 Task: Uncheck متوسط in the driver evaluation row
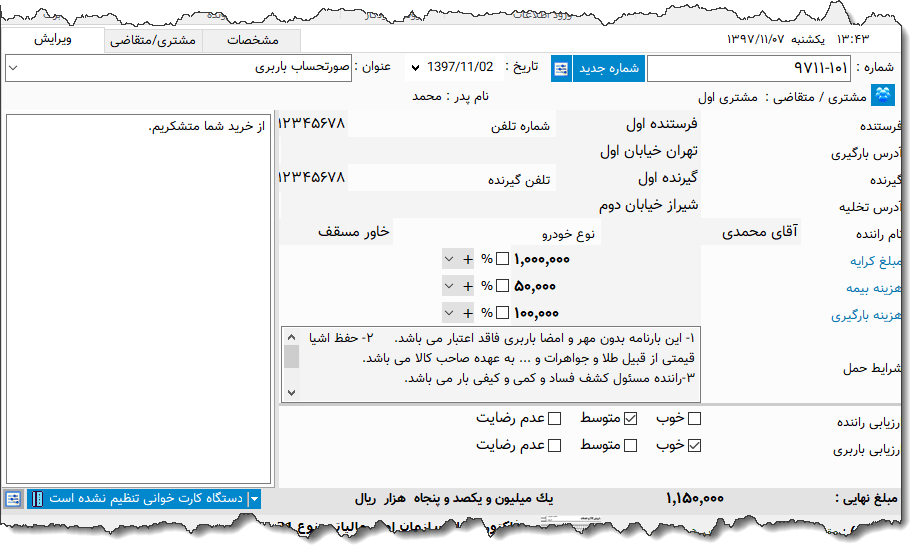[630, 418]
